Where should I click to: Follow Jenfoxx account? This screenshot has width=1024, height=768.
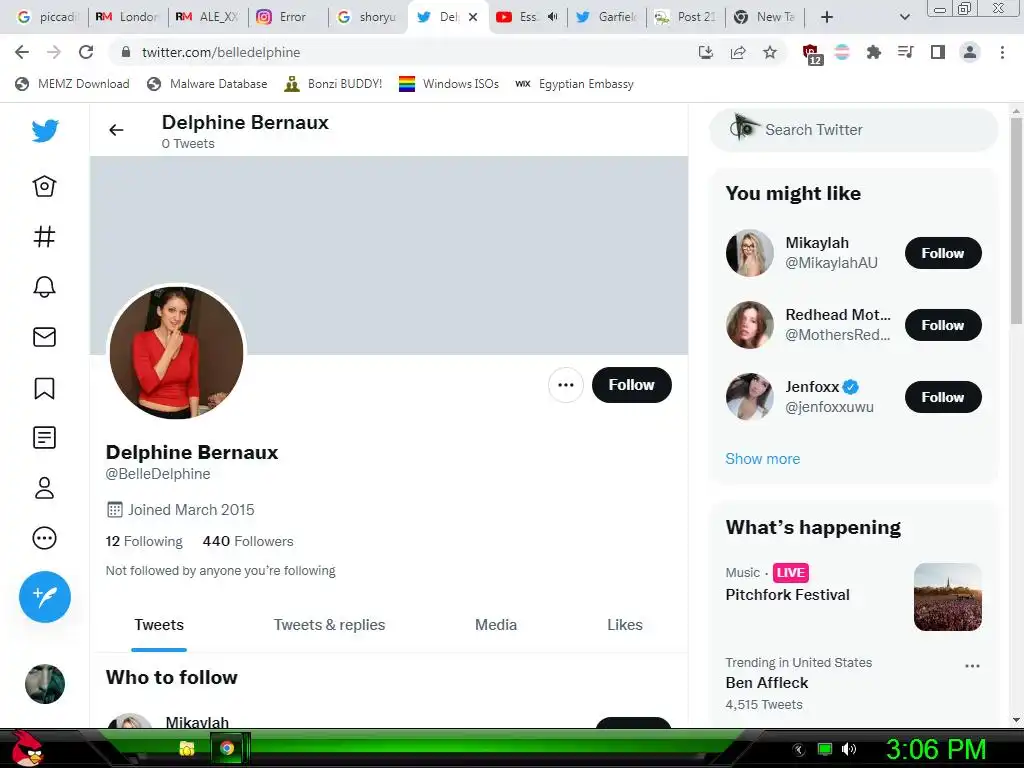click(x=943, y=397)
